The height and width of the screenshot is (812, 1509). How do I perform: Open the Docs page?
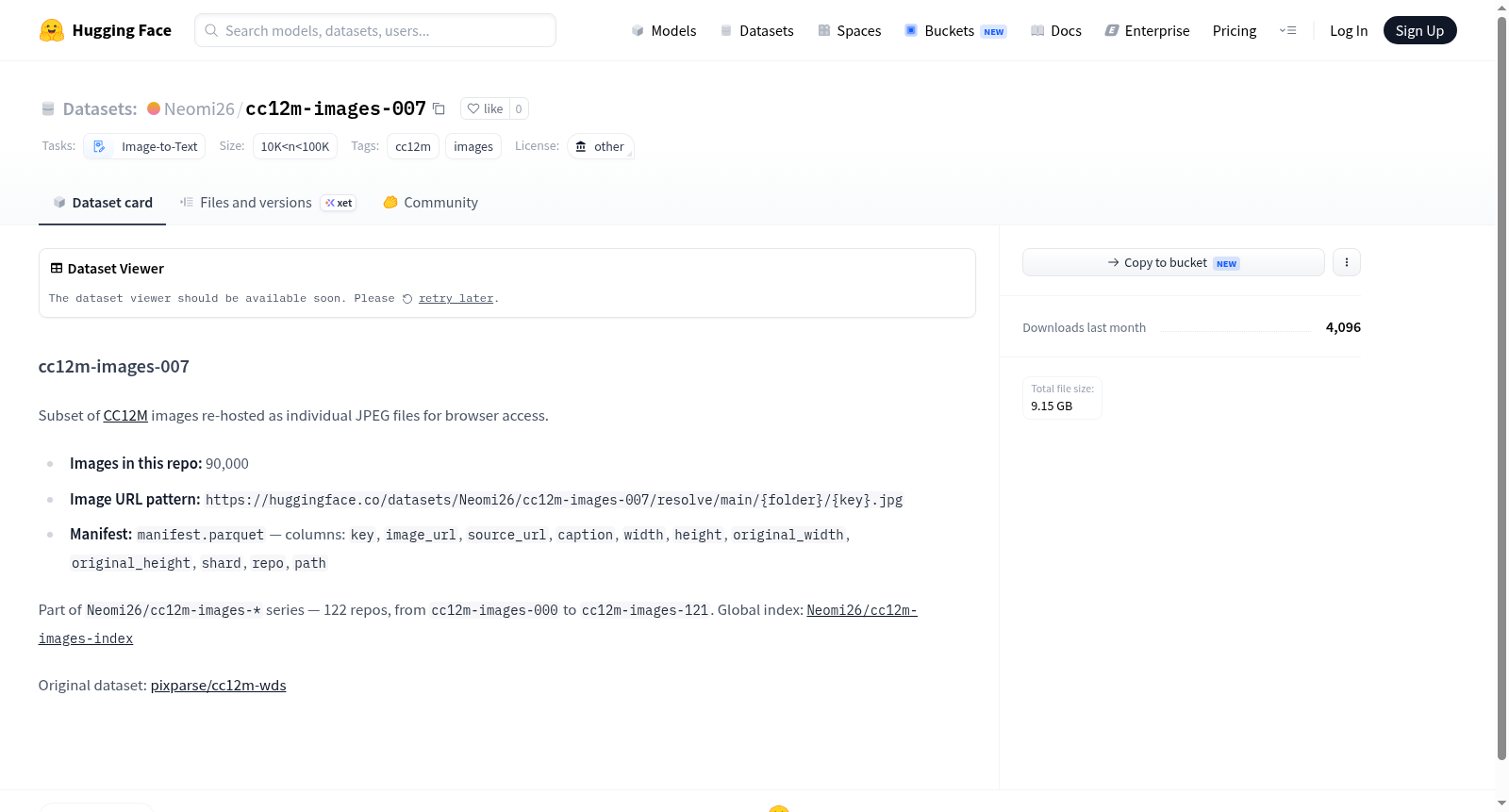1056,30
